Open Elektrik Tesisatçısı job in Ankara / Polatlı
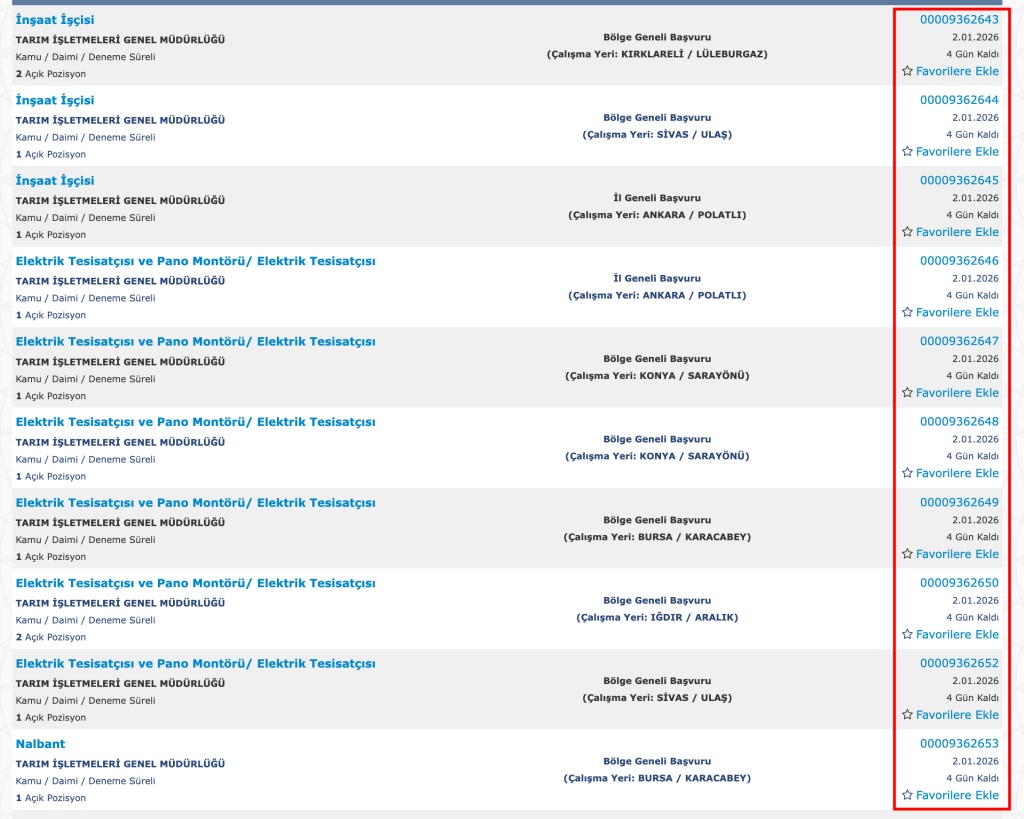 (x=195, y=261)
